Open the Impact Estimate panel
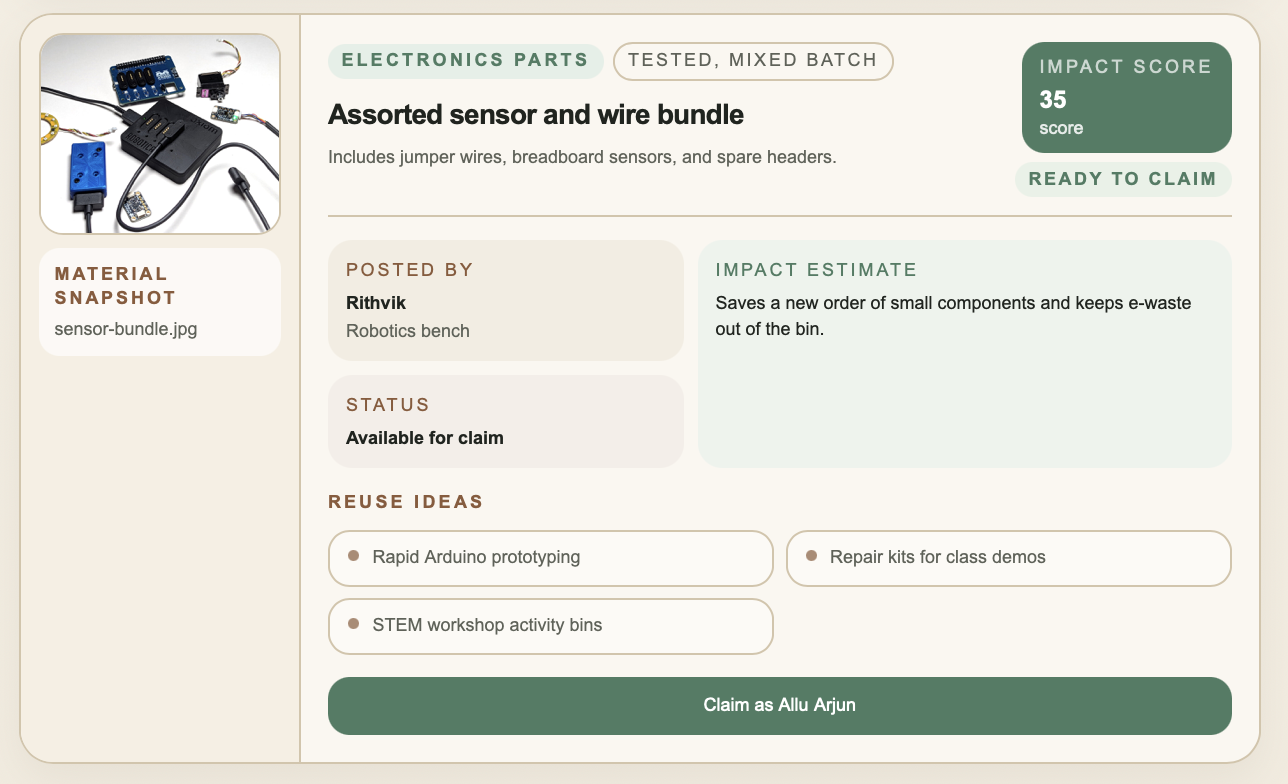 pos(964,354)
